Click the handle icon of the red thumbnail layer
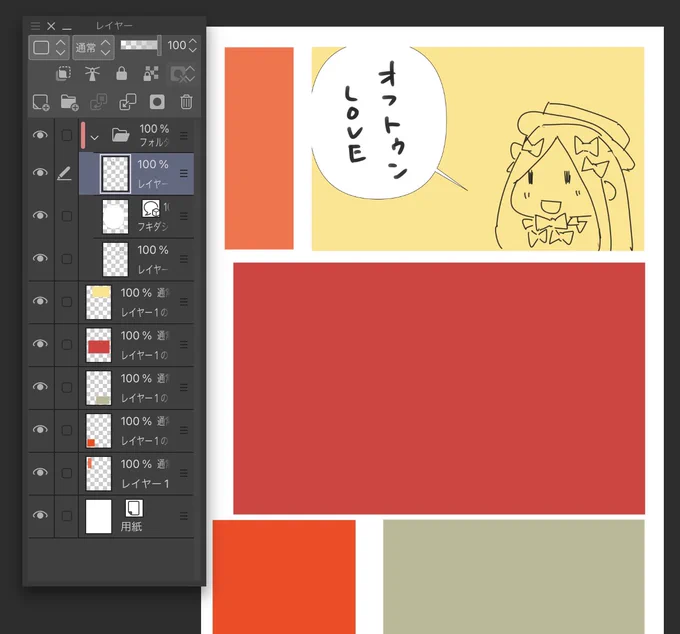 click(184, 344)
